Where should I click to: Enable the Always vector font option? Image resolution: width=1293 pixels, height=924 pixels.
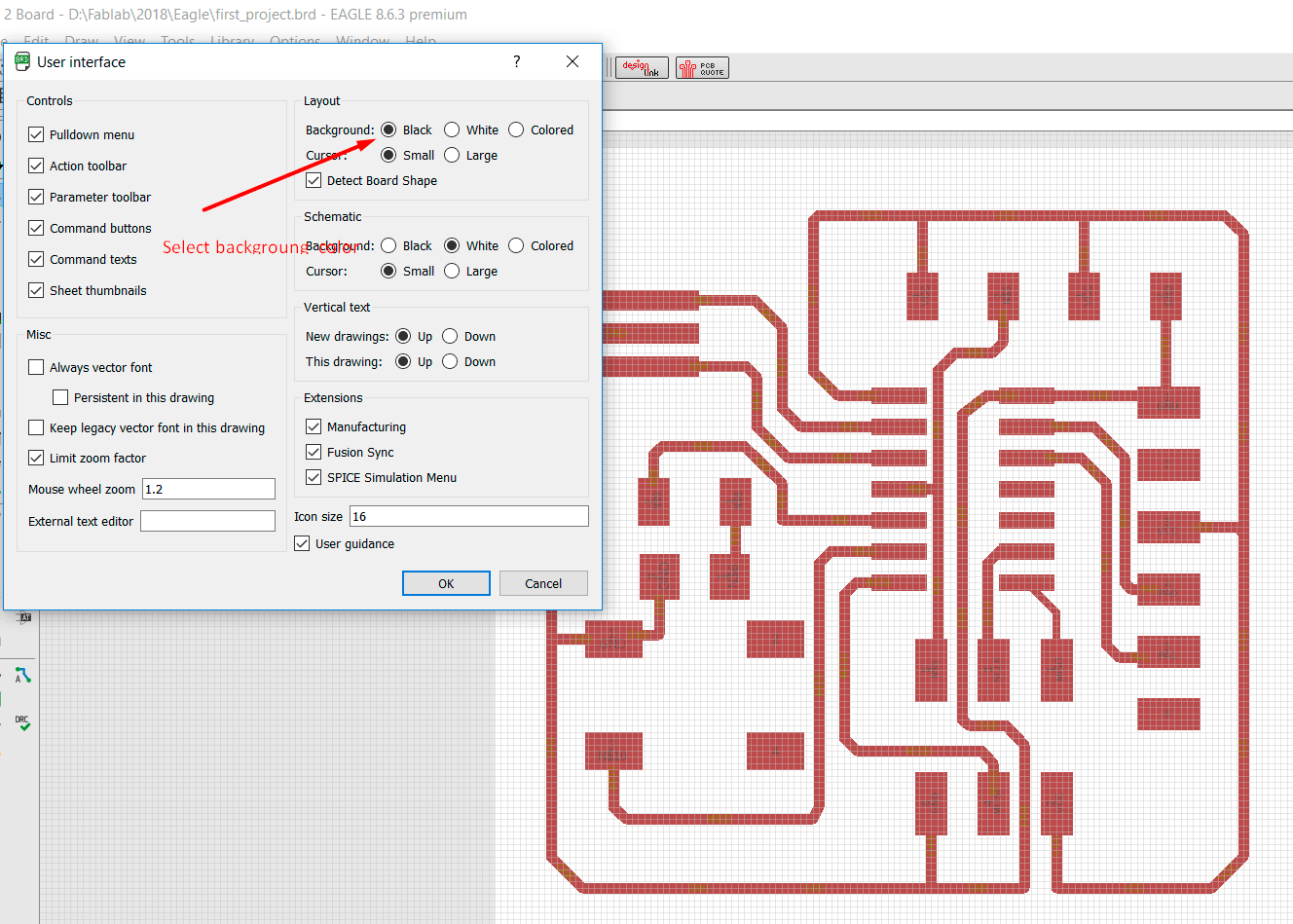[x=36, y=367]
